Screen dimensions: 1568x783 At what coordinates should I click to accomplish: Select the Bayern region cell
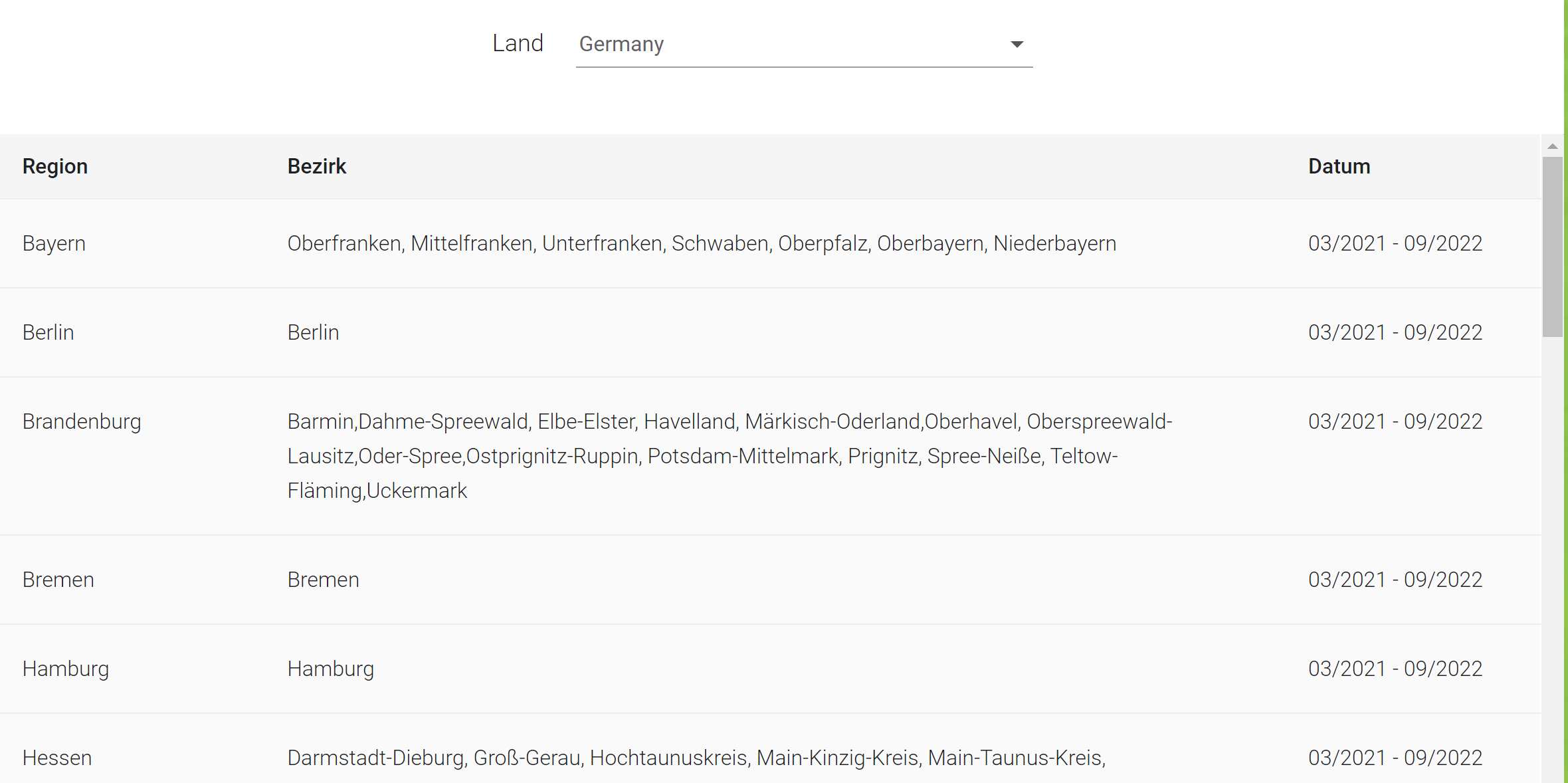click(54, 243)
